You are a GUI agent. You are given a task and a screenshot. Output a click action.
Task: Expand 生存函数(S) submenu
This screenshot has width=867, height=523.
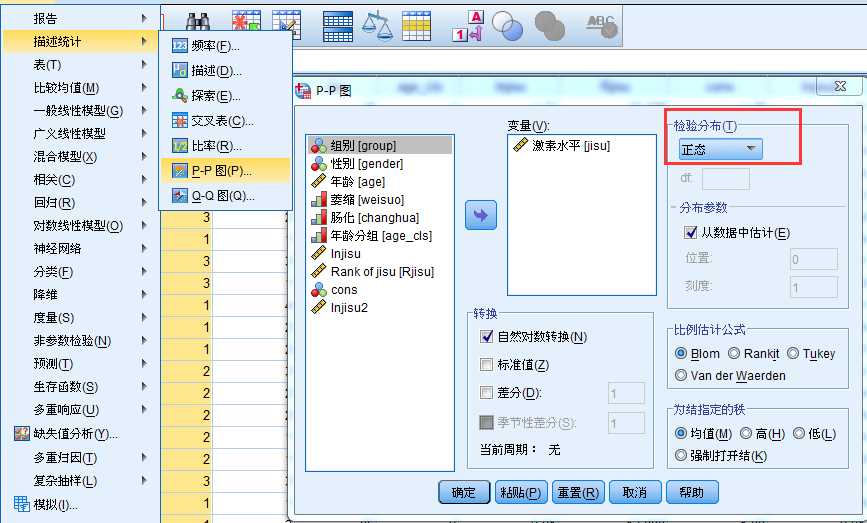pos(81,386)
